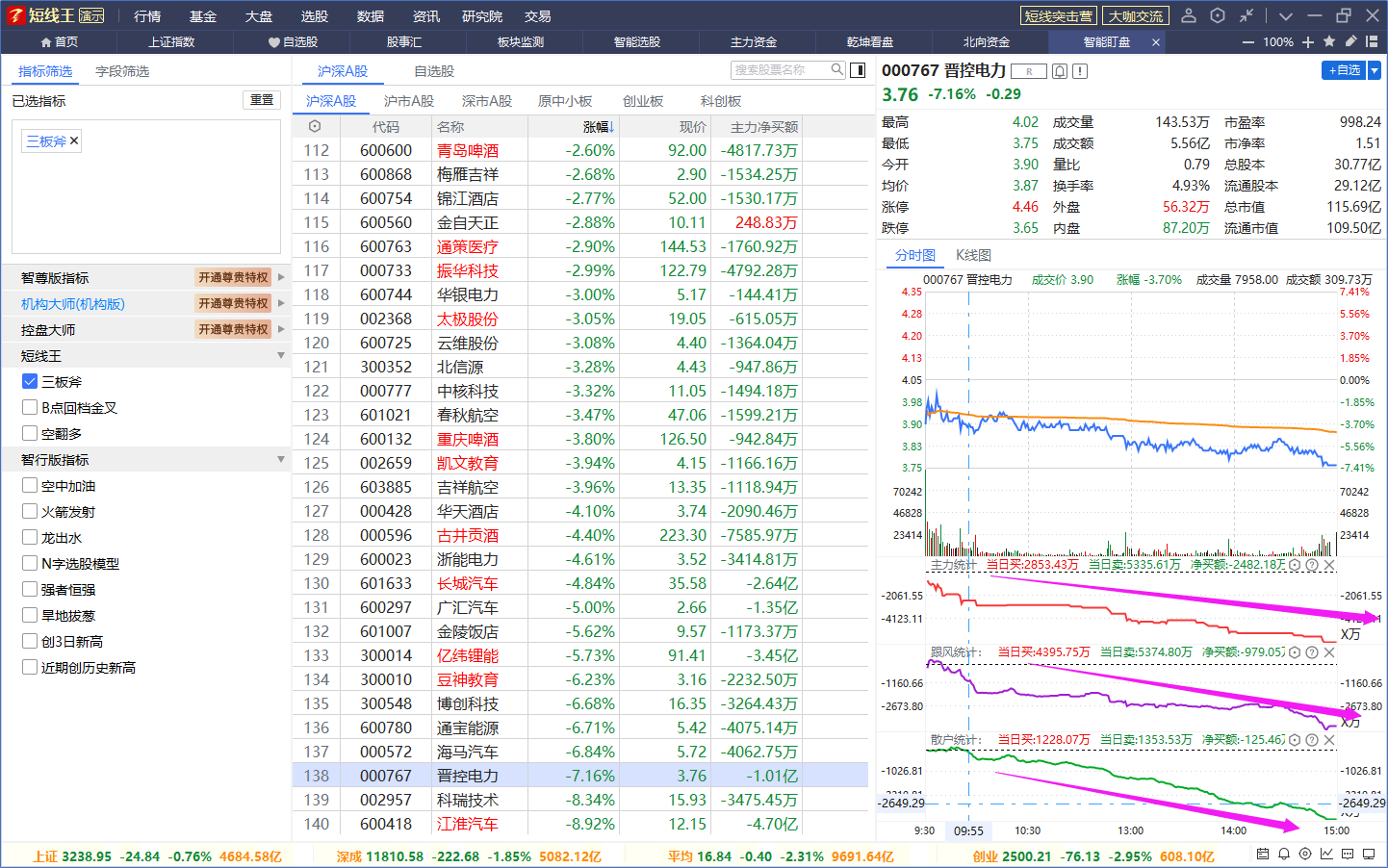Screen dimensions: 1388x868
Task: Check the 空中加油 checkbox
Action: click(30, 485)
